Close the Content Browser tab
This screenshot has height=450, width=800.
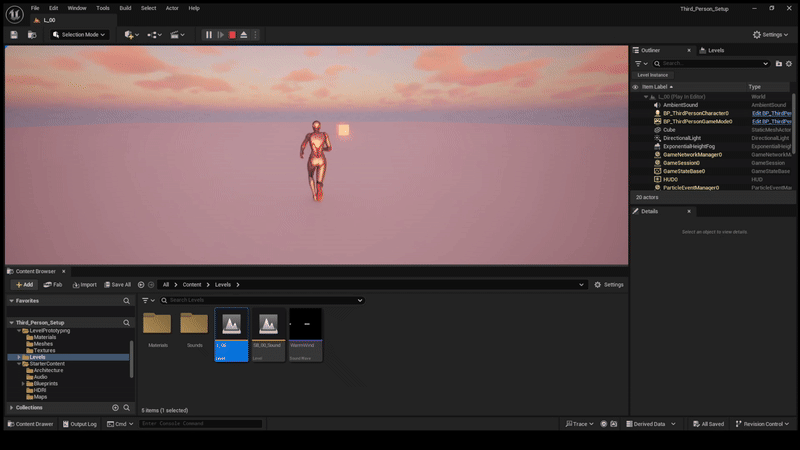[x=63, y=271]
